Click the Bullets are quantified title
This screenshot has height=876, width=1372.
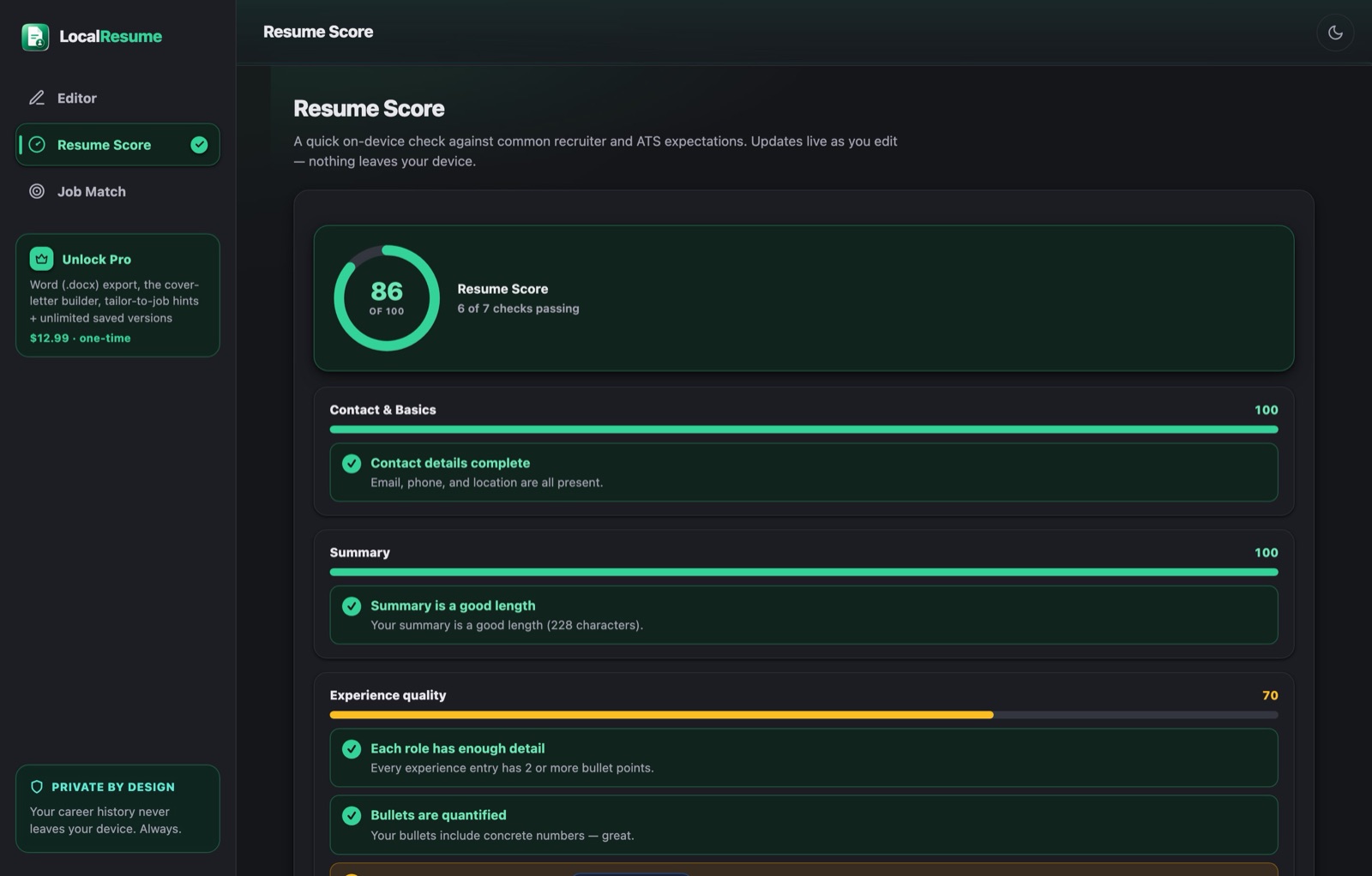click(x=438, y=815)
